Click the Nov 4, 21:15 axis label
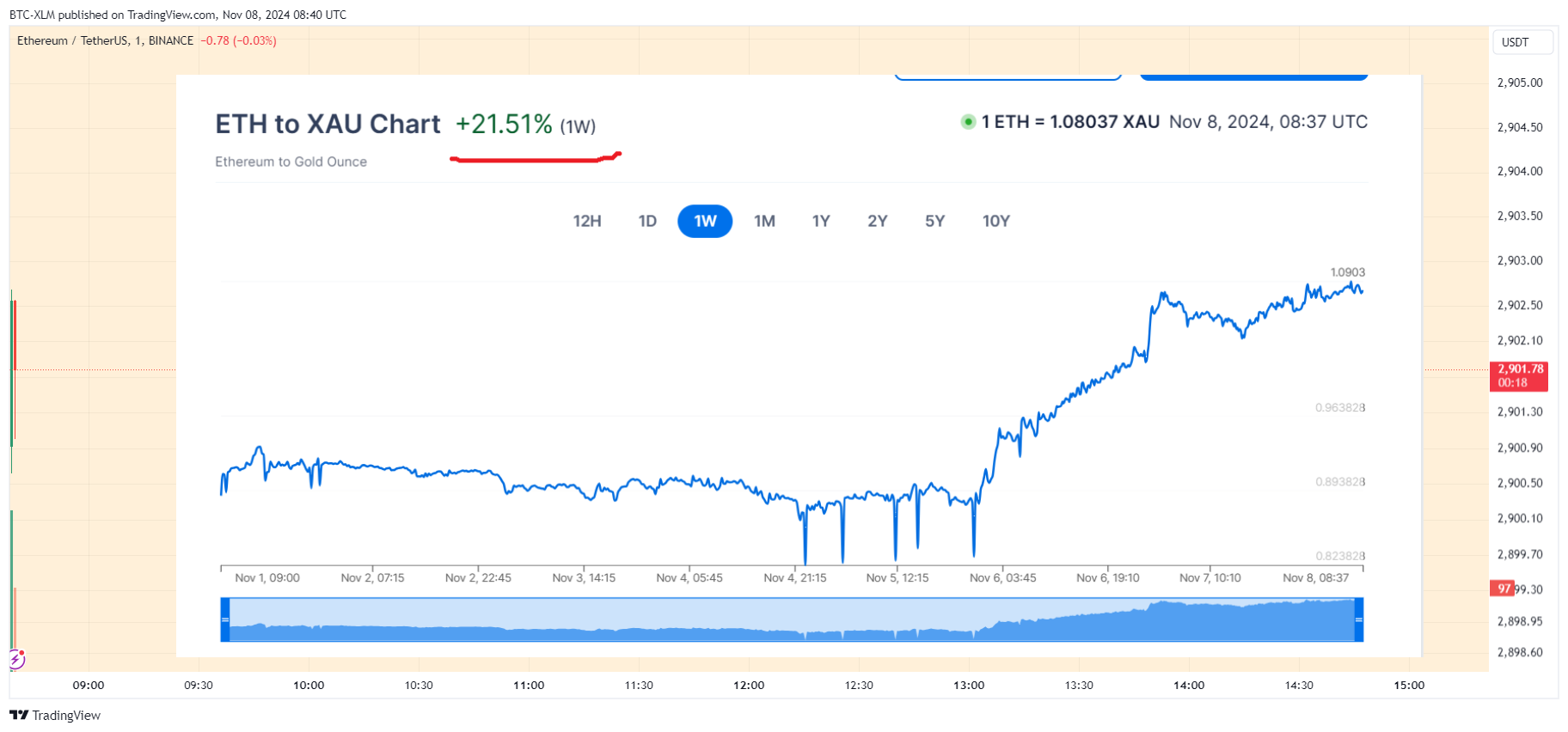Viewport: 1568px width, 732px height. (795, 577)
